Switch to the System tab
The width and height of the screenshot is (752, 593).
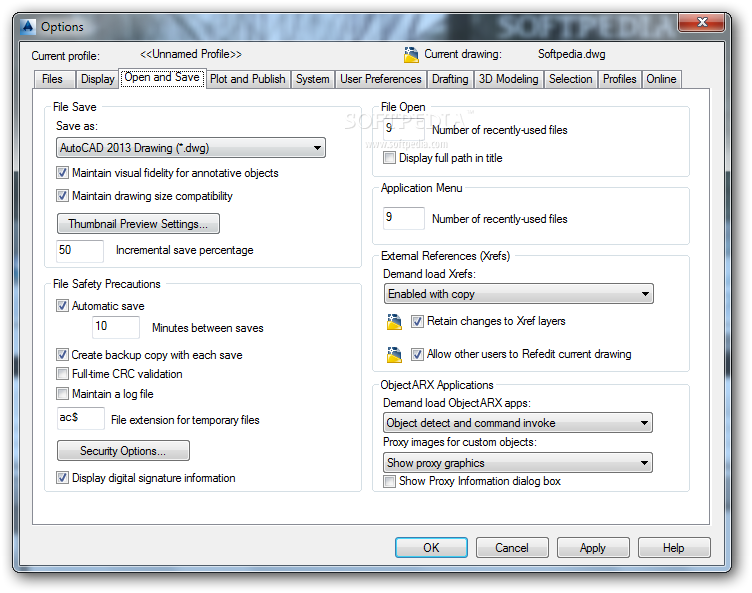[313, 79]
